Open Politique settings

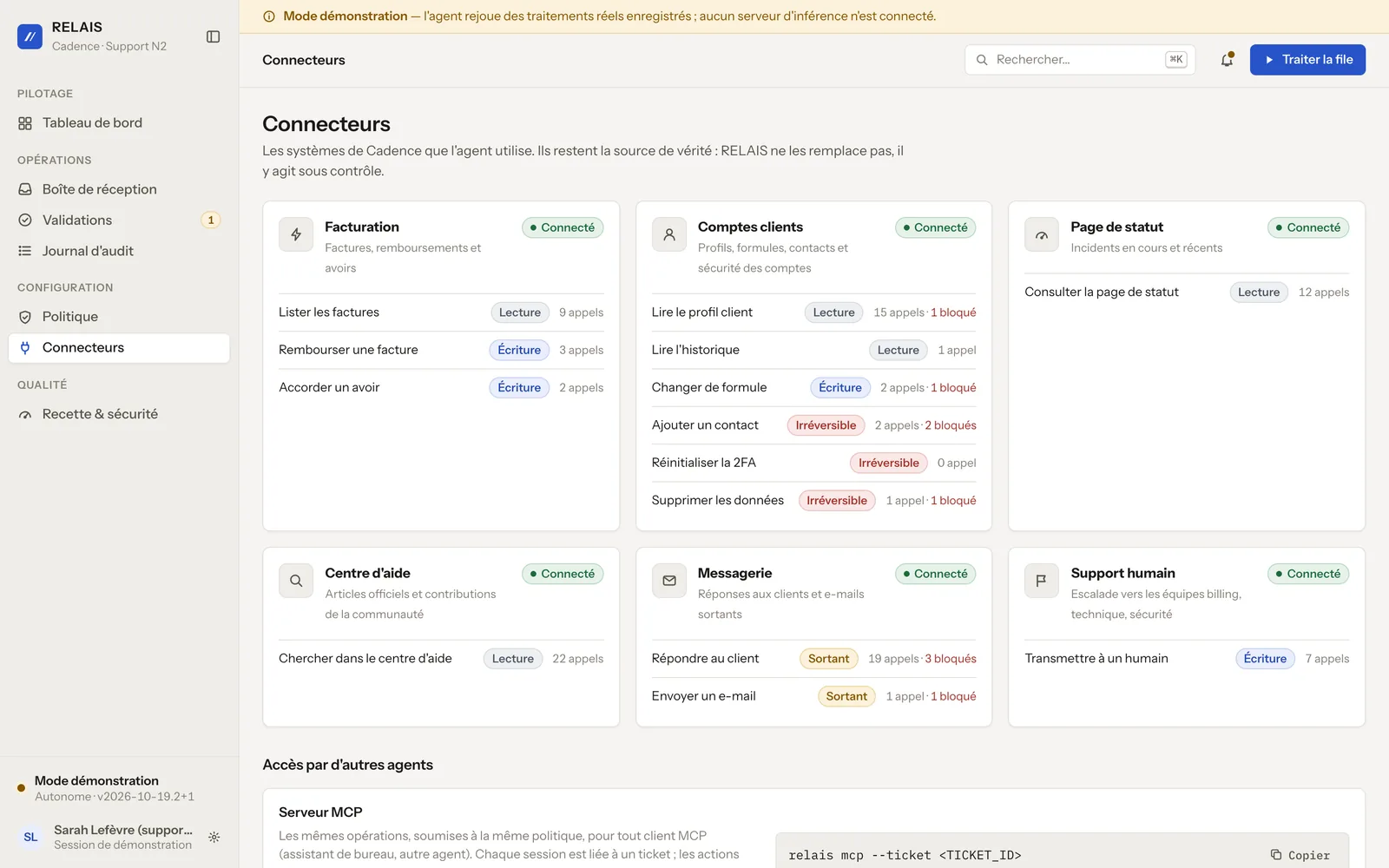(119, 317)
